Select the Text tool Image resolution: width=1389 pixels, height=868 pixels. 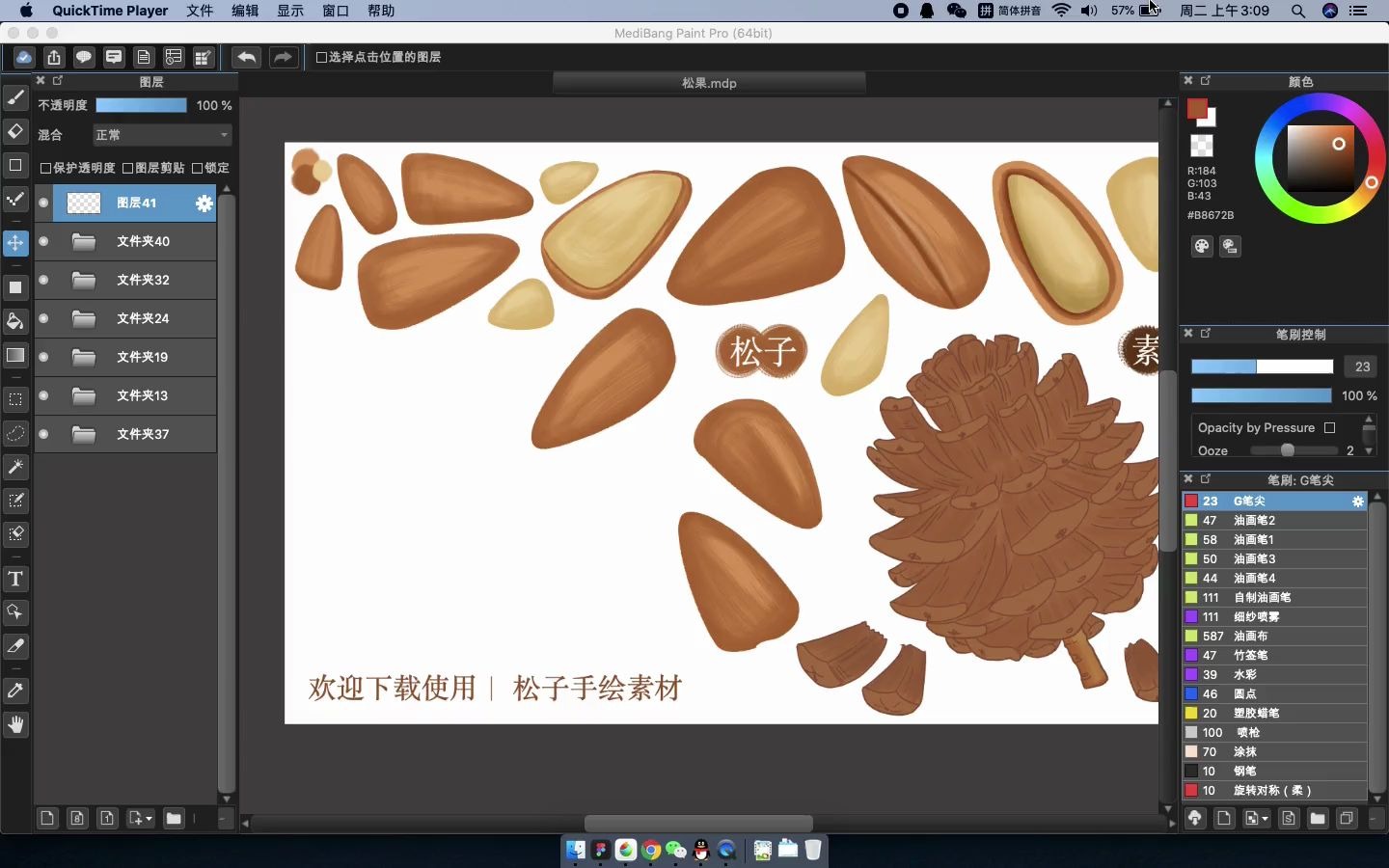[15, 579]
